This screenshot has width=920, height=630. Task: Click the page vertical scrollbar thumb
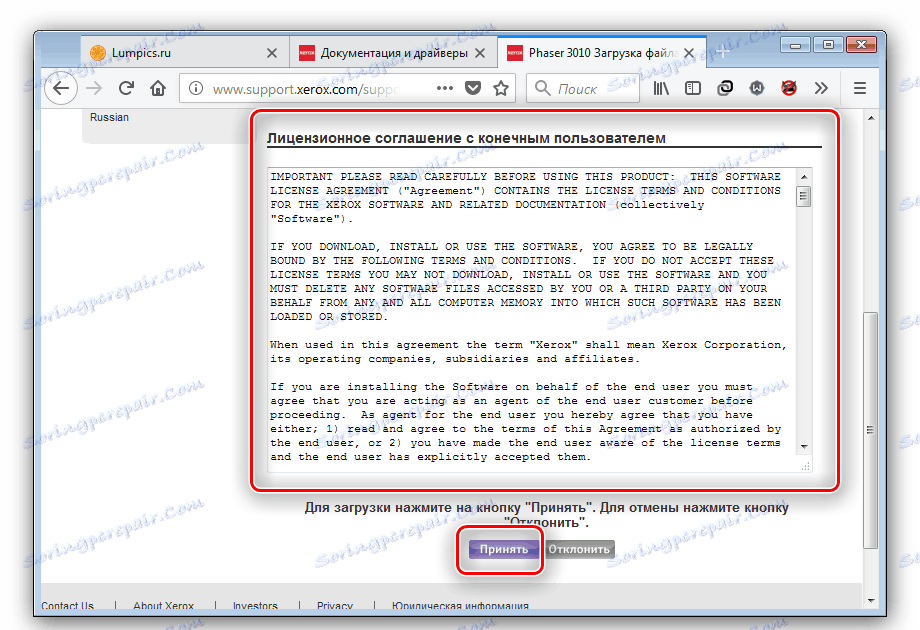[x=871, y=430]
